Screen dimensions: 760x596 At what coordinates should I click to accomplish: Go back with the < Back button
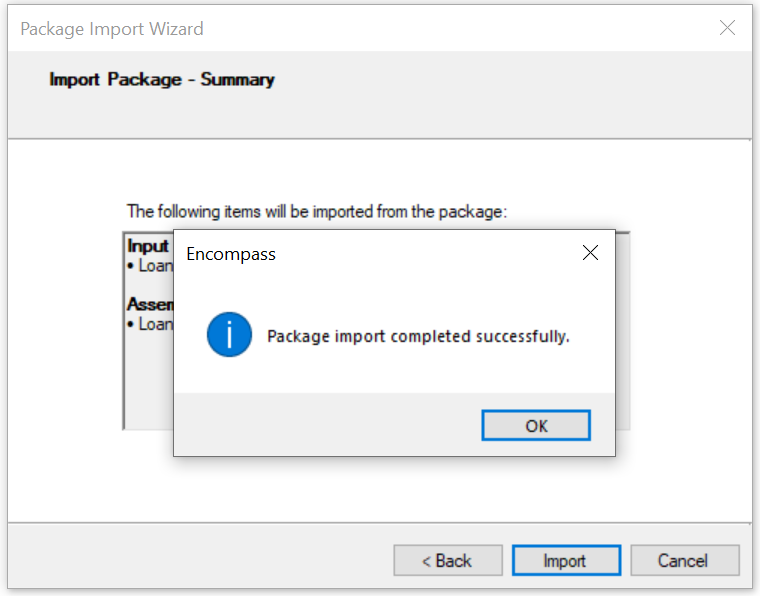pos(448,560)
